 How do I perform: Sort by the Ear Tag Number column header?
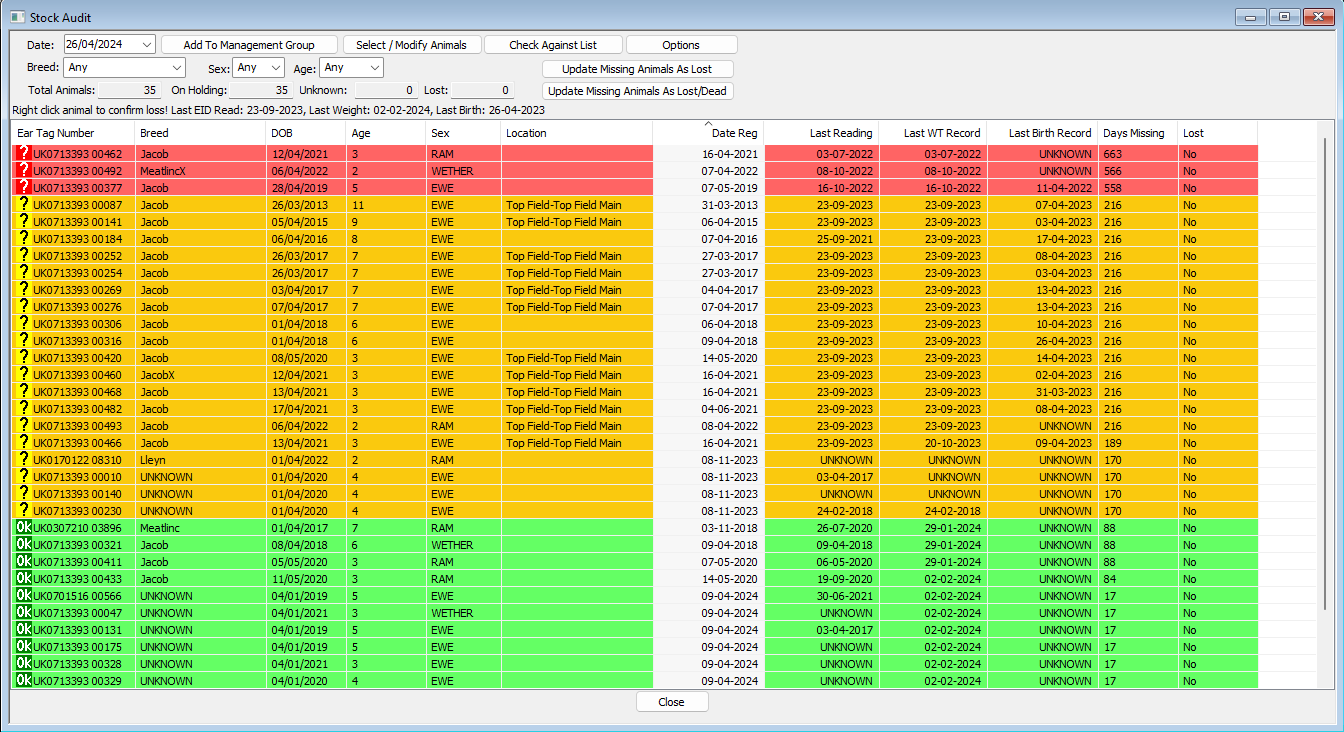(x=73, y=133)
